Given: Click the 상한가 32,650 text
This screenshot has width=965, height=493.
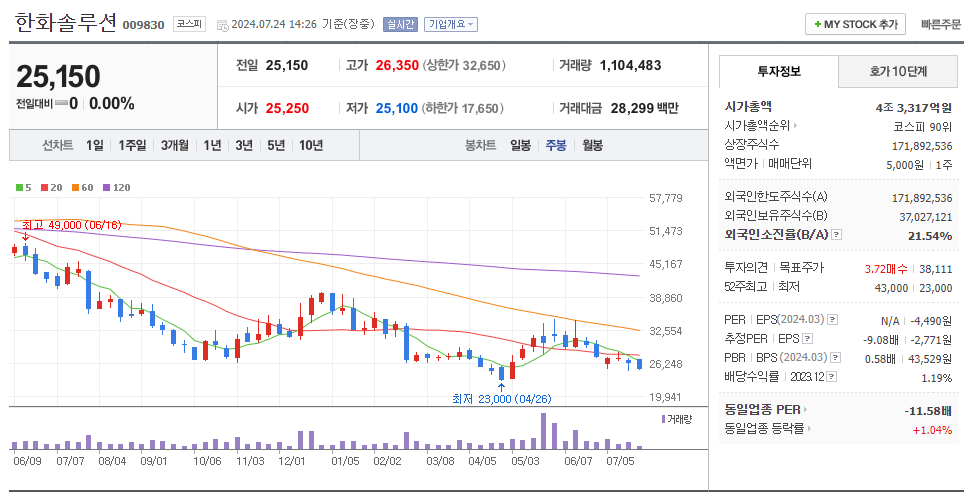Looking at the screenshot, I should click(465, 65).
